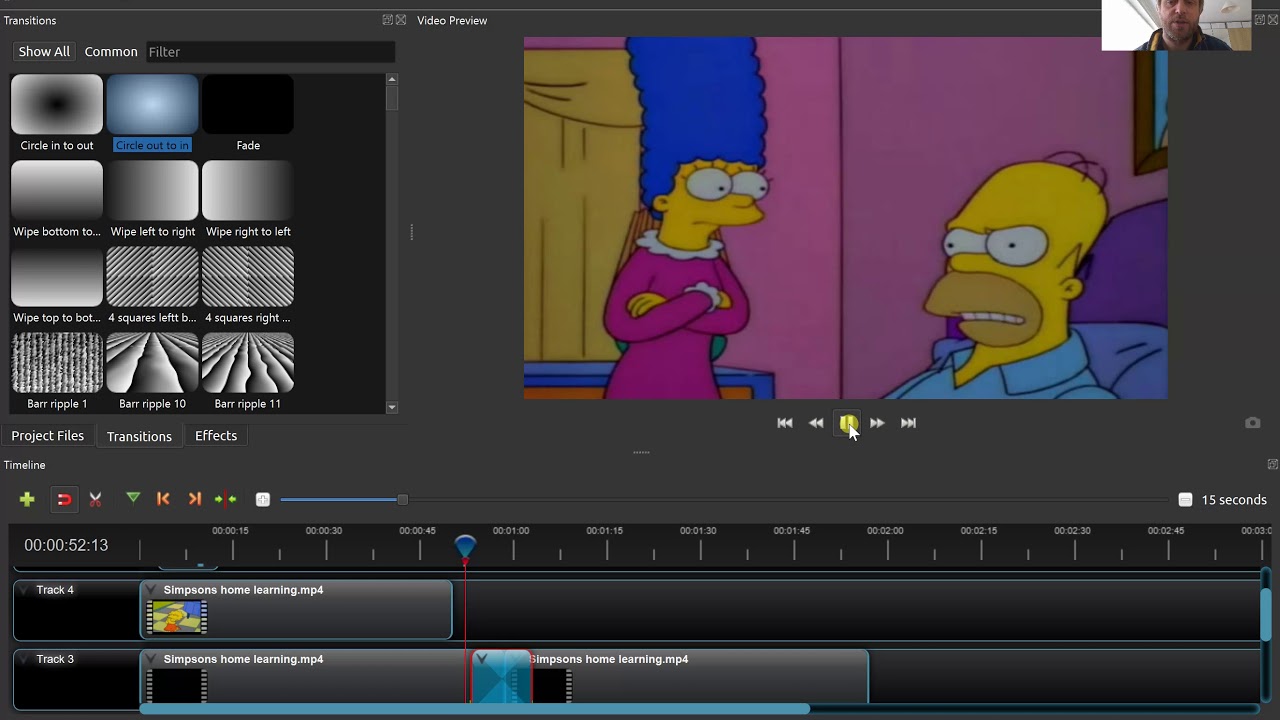Show Common transitions only

click(111, 52)
